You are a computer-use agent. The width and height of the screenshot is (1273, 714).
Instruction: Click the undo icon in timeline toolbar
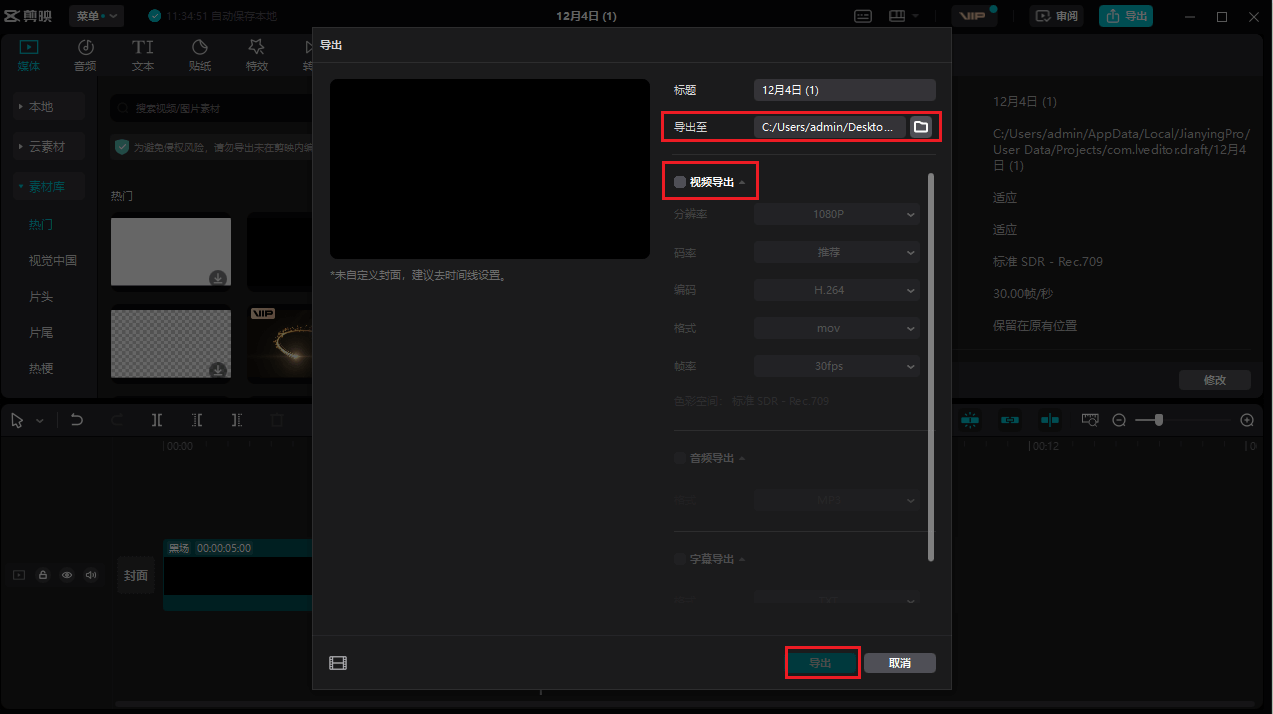(x=77, y=420)
